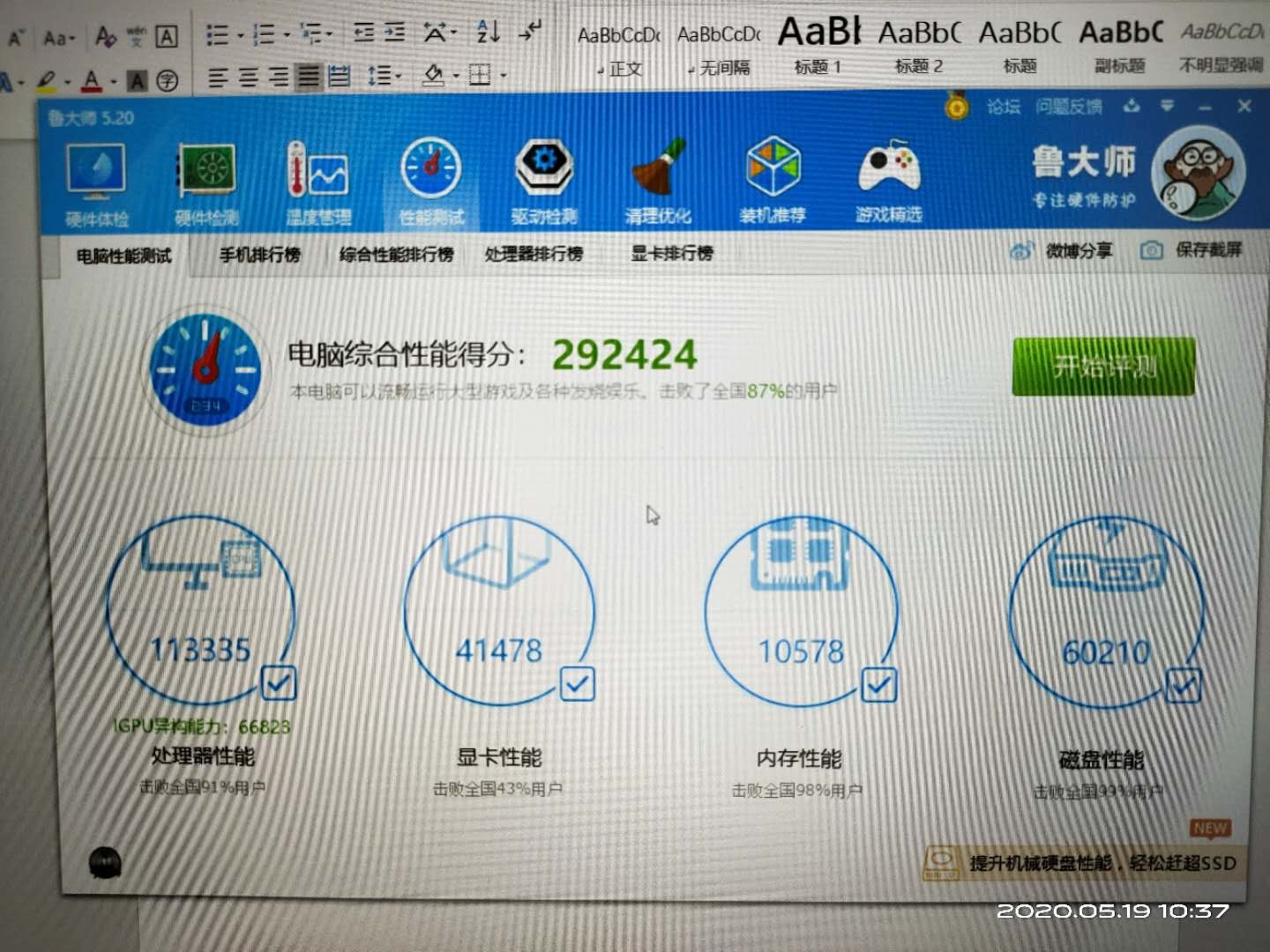
Task: Open the 清理优化 cleanup broom section
Action: pos(658,181)
